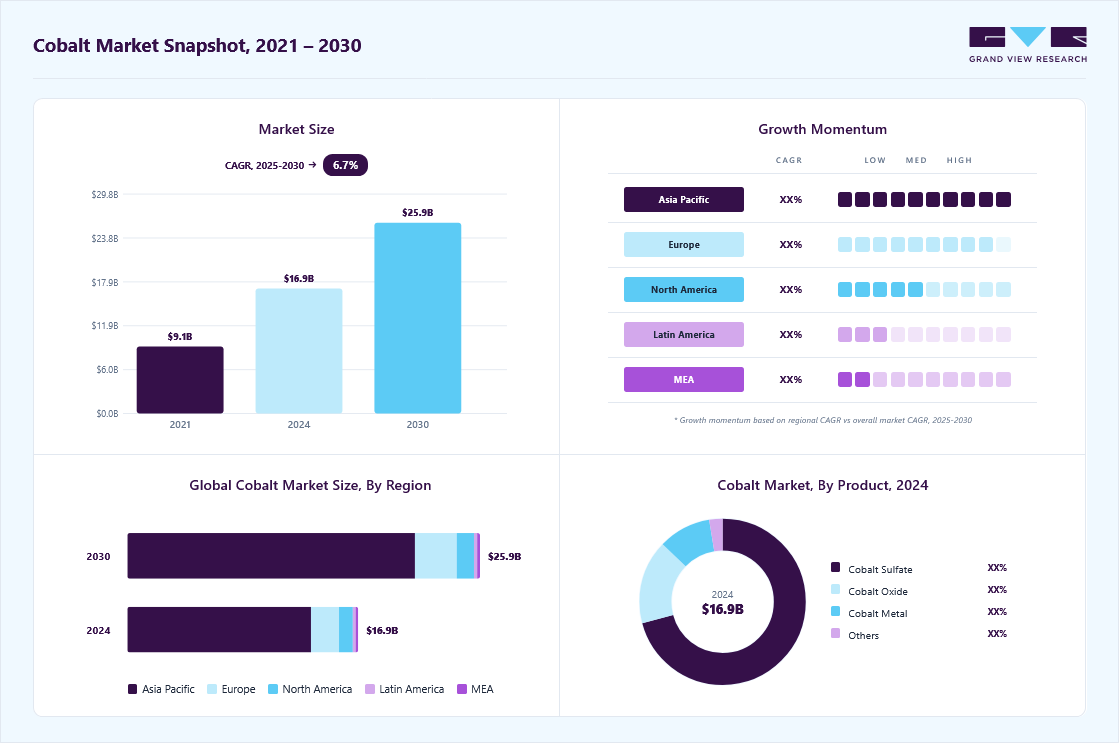Click the 2030 blue bar
This screenshot has height=743, width=1120.
(x=418, y=318)
